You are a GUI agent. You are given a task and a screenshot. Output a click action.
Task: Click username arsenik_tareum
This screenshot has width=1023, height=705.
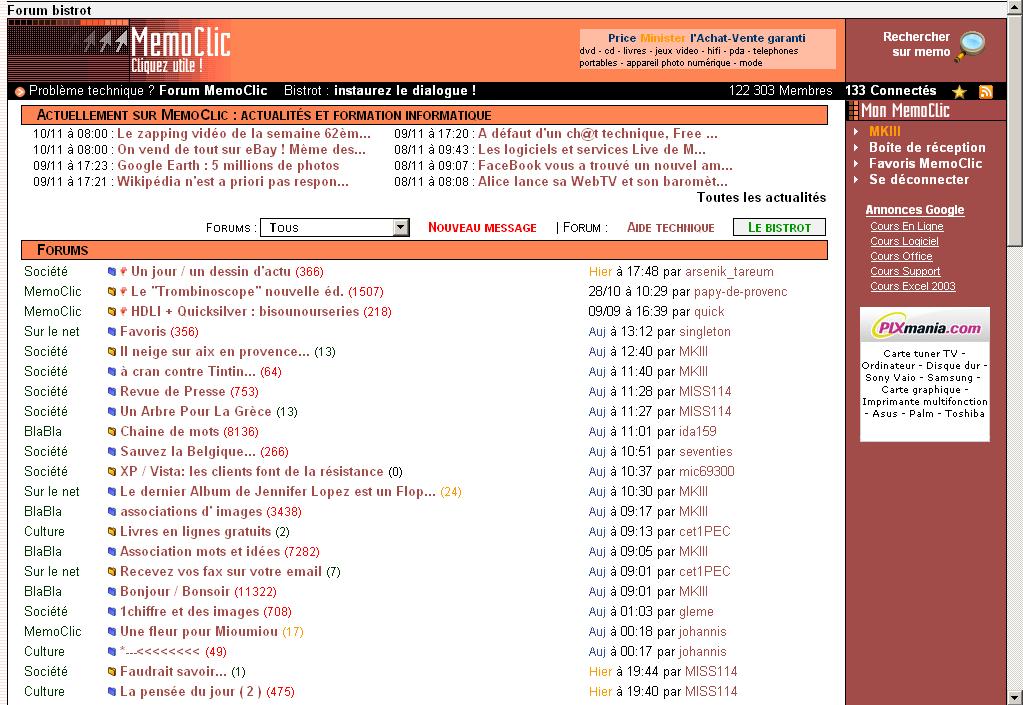[729, 271]
